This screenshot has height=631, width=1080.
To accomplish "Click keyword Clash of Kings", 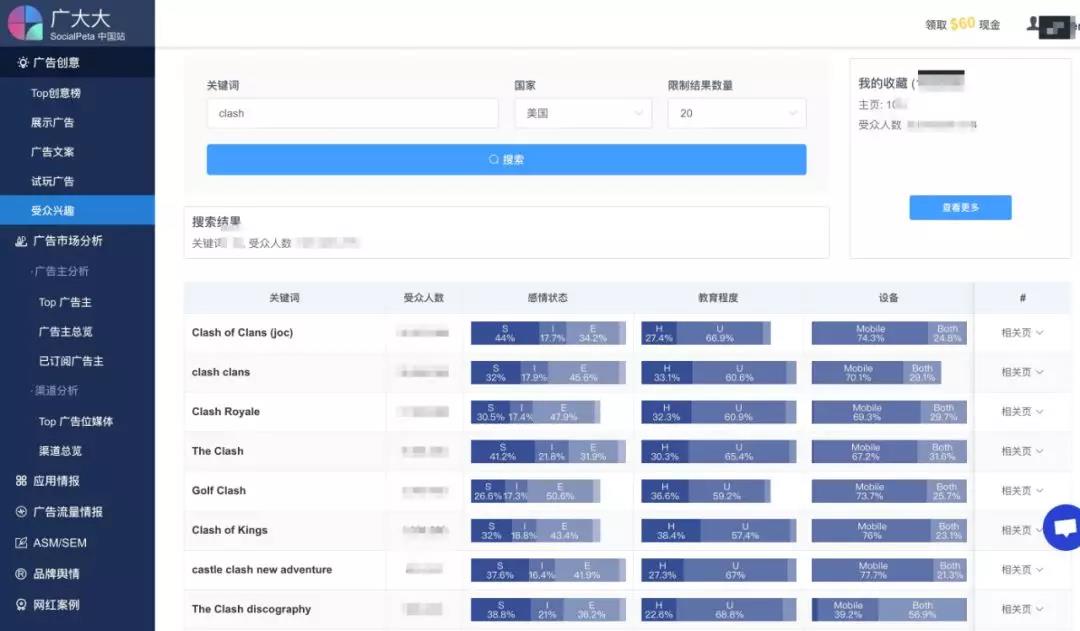I will click(x=229, y=530).
